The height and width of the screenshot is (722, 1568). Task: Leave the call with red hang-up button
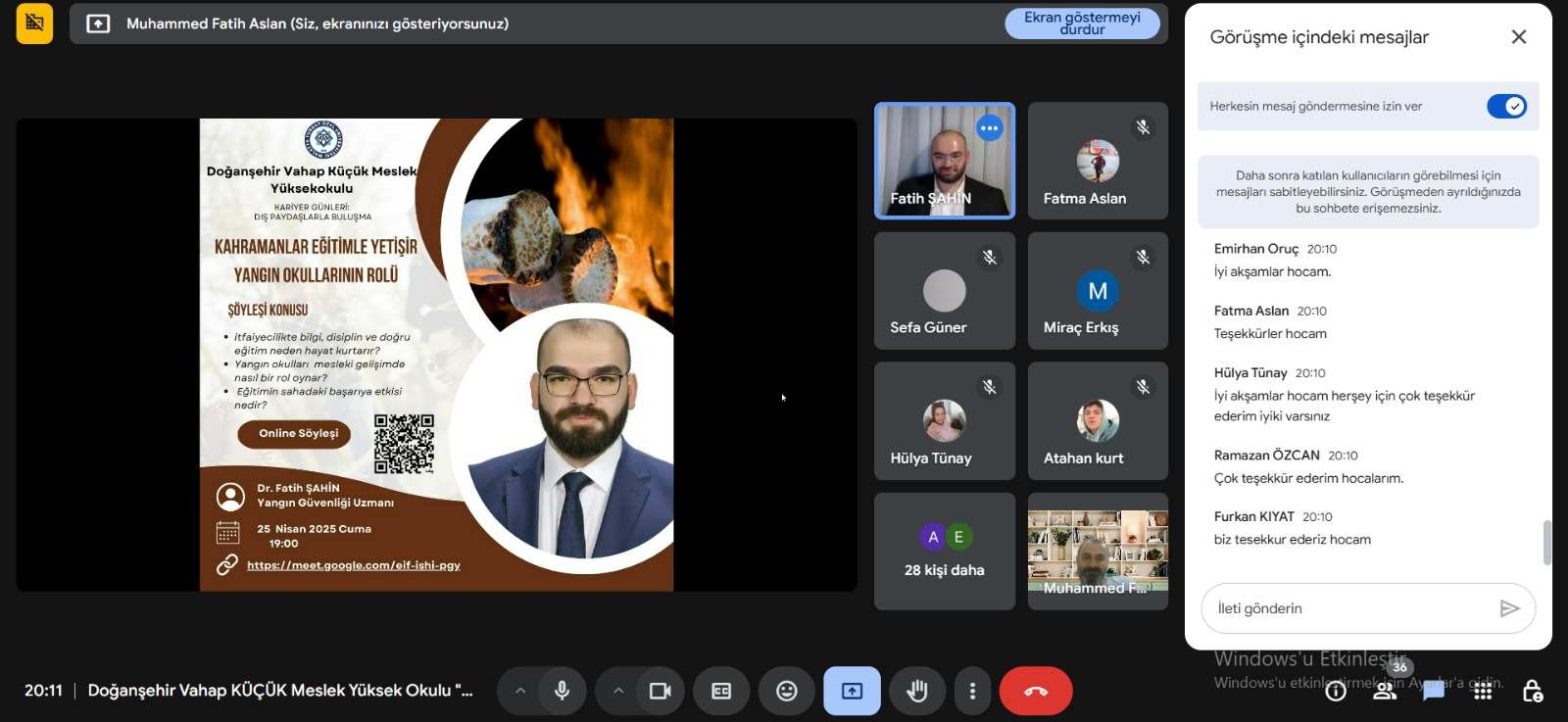[1036, 691]
